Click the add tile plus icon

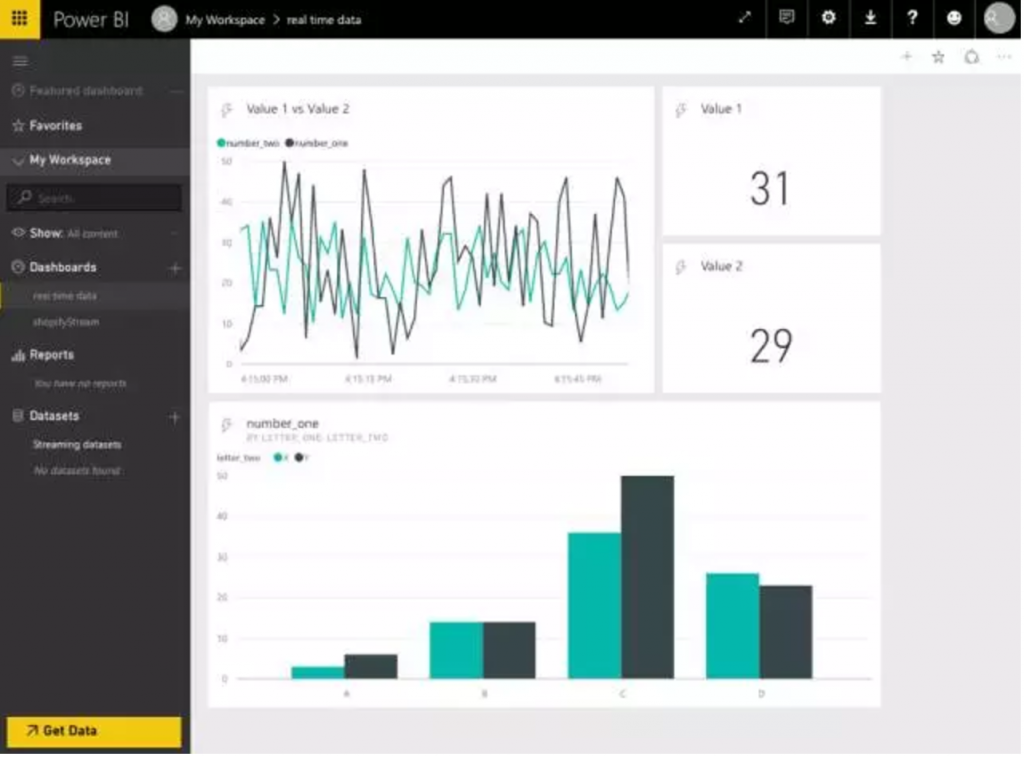[907, 58]
